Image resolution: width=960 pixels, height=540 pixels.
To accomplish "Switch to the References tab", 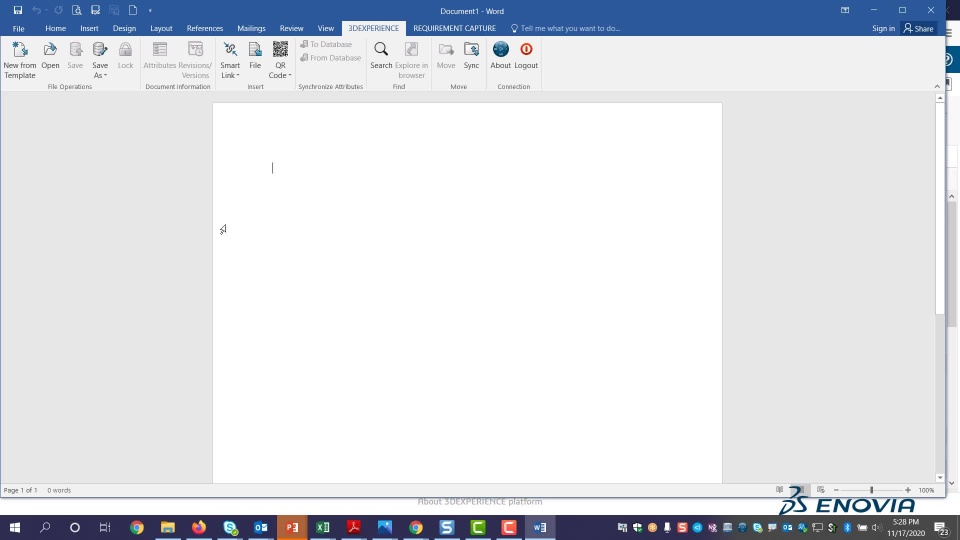I will coord(204,28).
